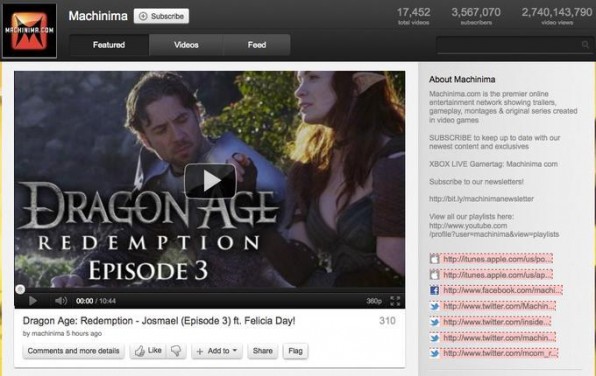Click the small play button in the player bar
The height and width of the screenshot is (376, 596).
[x=33, y=301]
